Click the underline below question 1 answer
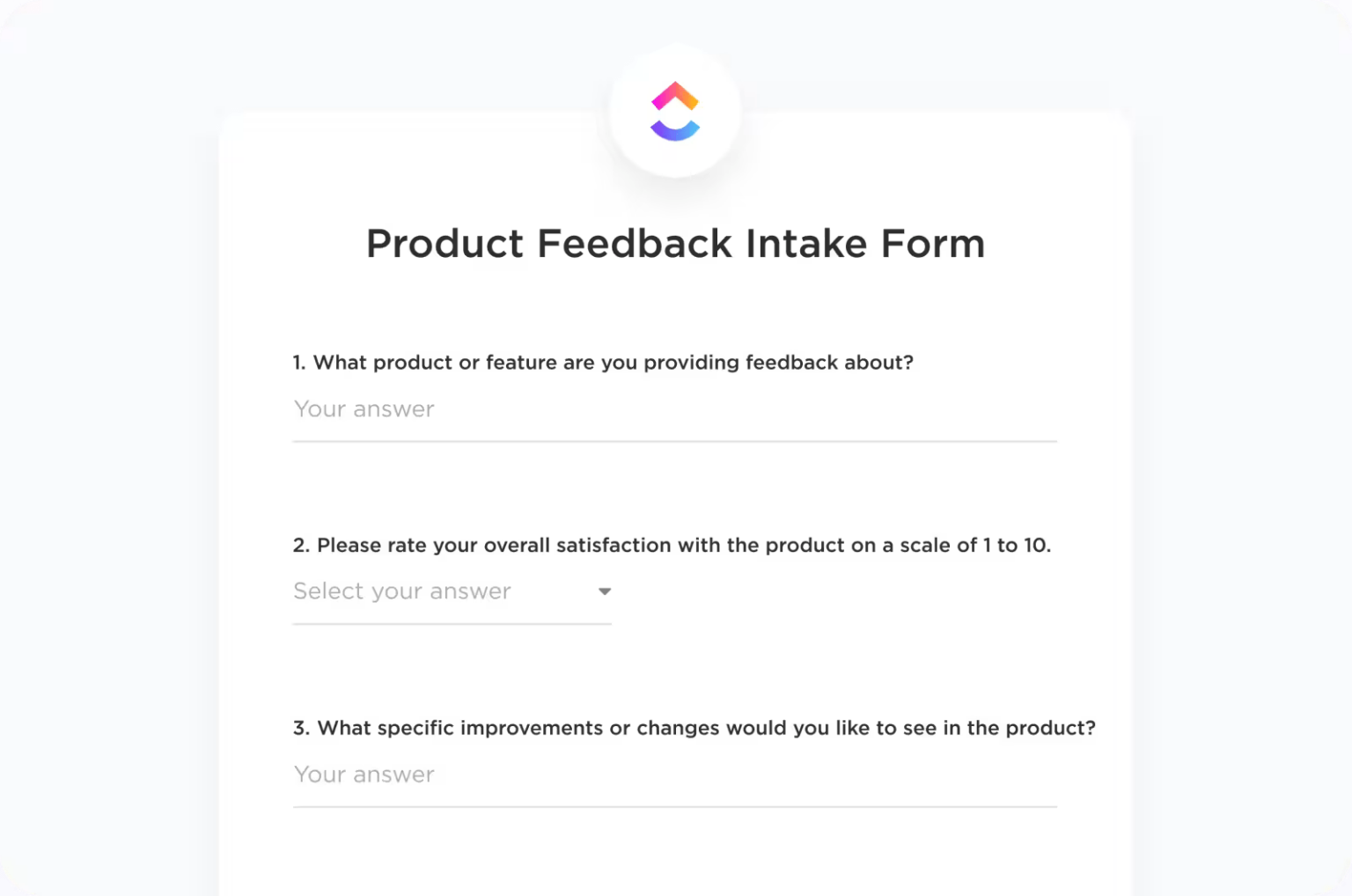Viewport: 1352px width, 896px height. (x=674, y=441)
